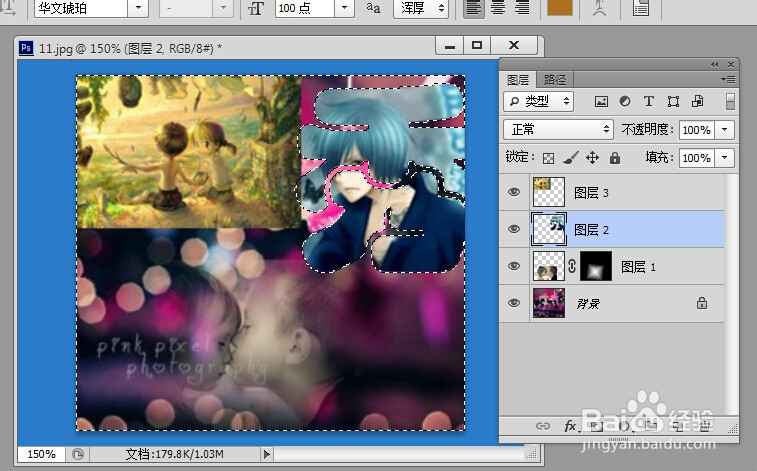
Task: Toggle text orientation icon
Action: point(9,8)
